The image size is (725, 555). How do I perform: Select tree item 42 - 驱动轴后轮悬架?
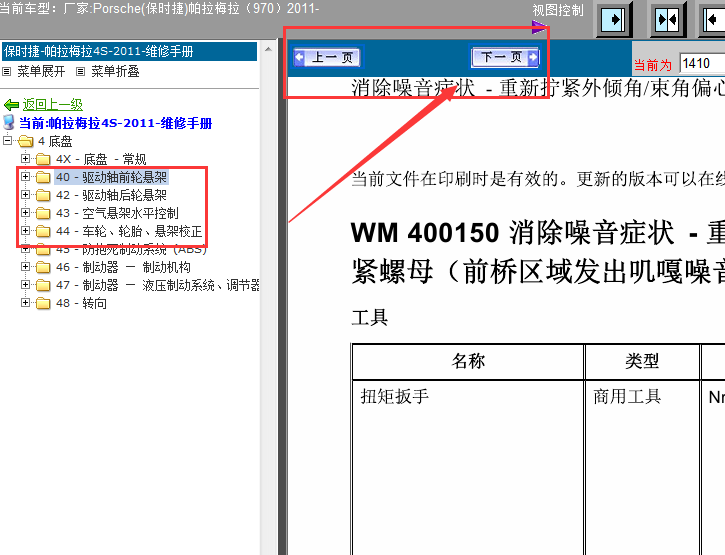click(x=111, y=195)
